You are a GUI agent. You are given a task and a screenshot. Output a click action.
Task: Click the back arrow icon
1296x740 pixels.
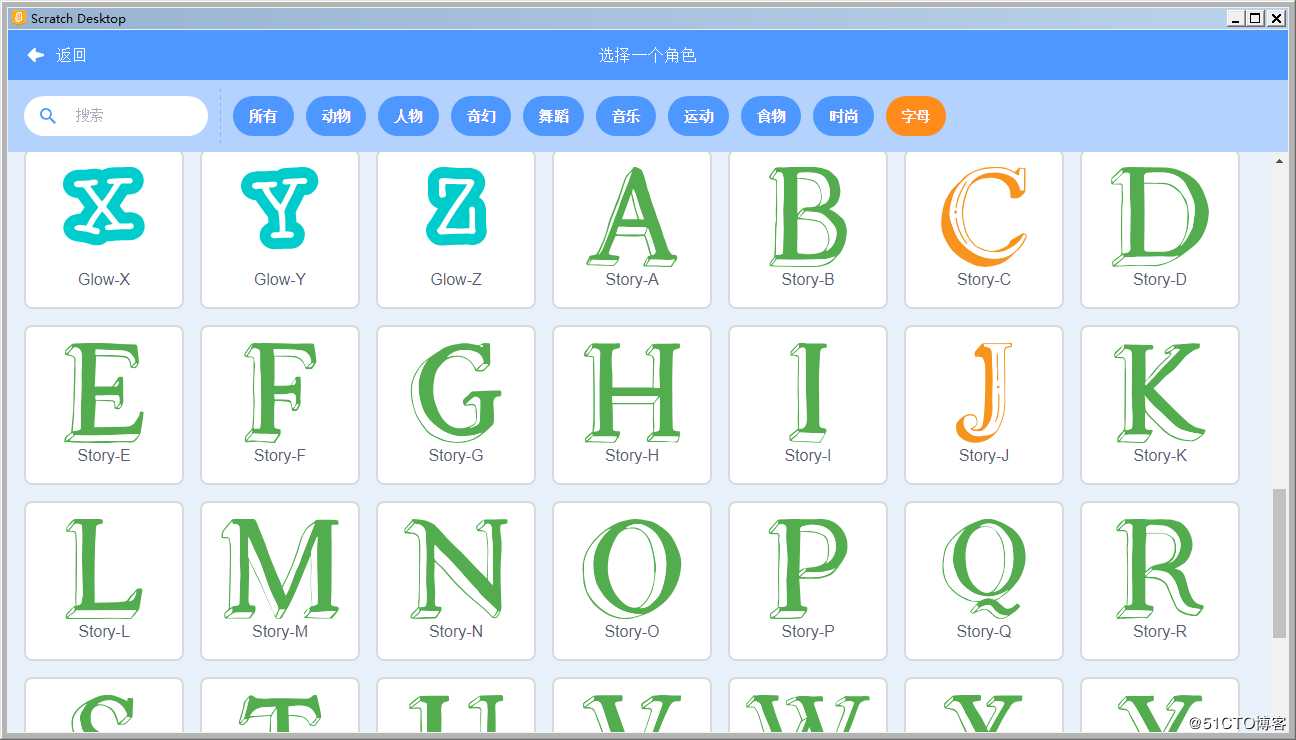click(x=36, y=55)
